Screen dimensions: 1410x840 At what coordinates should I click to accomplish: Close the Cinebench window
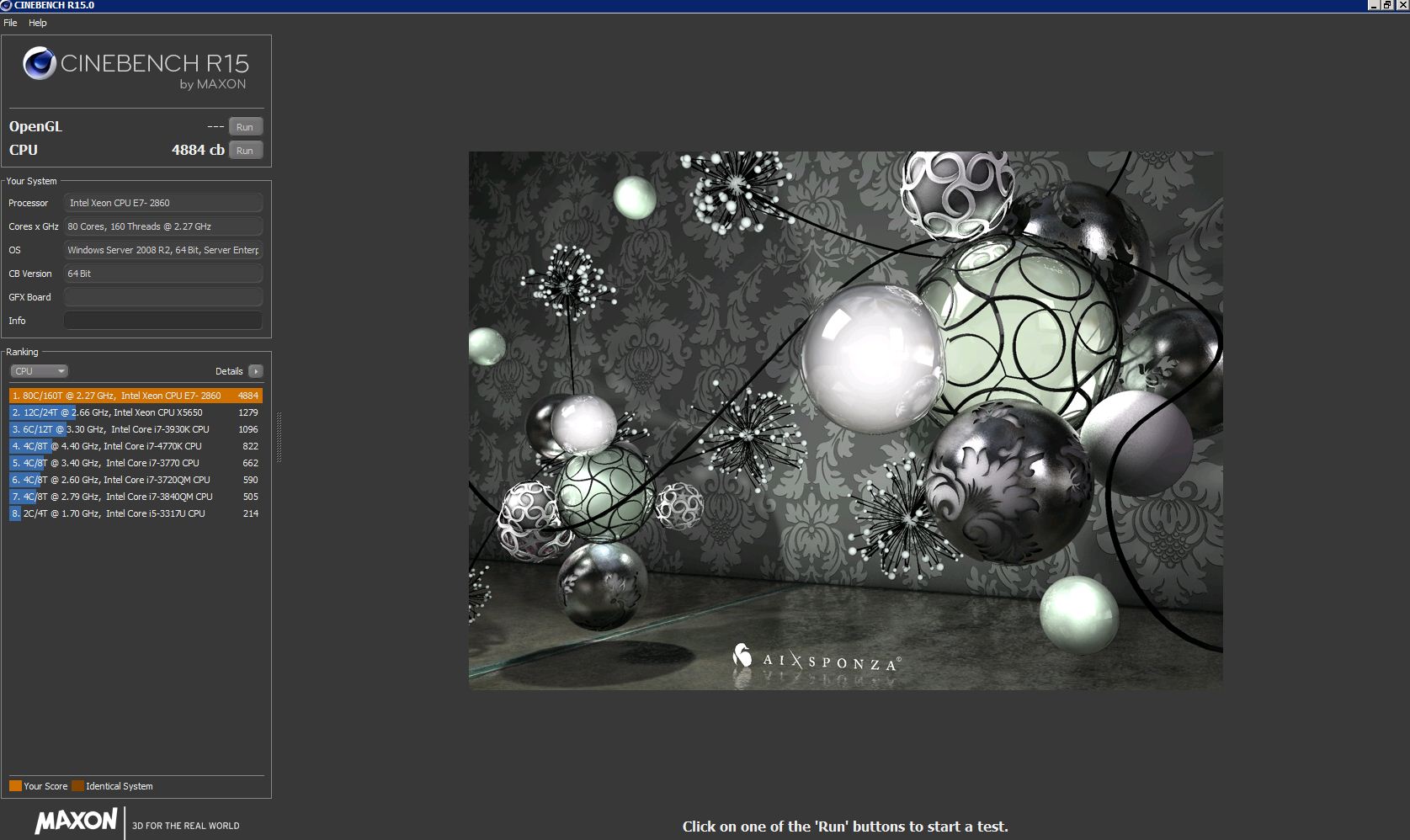(x=1401, y=5)
